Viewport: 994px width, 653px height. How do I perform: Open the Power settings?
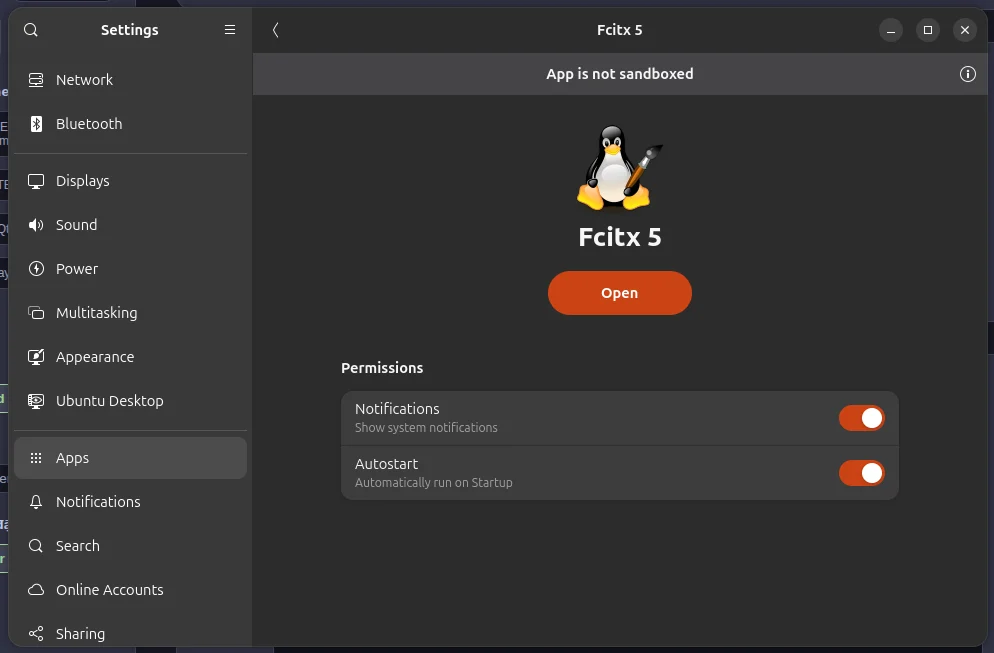[x=131, y=269]
